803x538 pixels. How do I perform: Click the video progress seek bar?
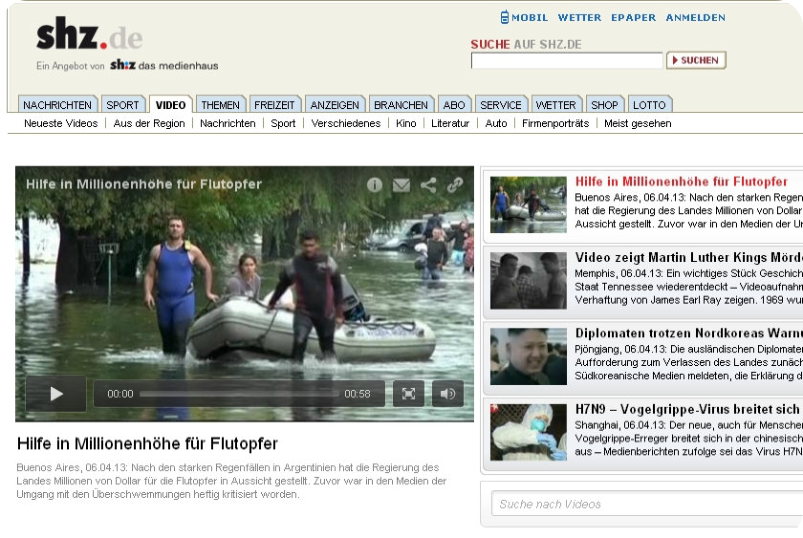tap(238, 394)
